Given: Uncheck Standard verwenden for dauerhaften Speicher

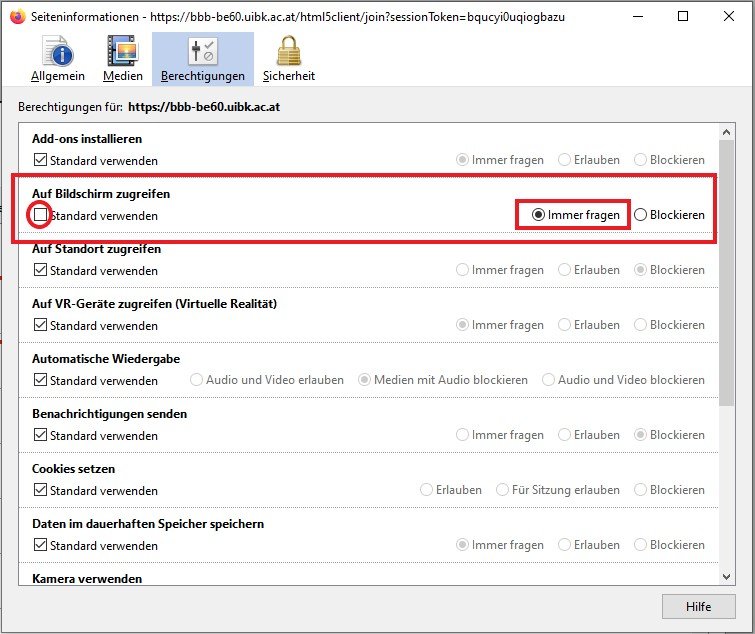Looking at the screenshot, I should point(40,545).
